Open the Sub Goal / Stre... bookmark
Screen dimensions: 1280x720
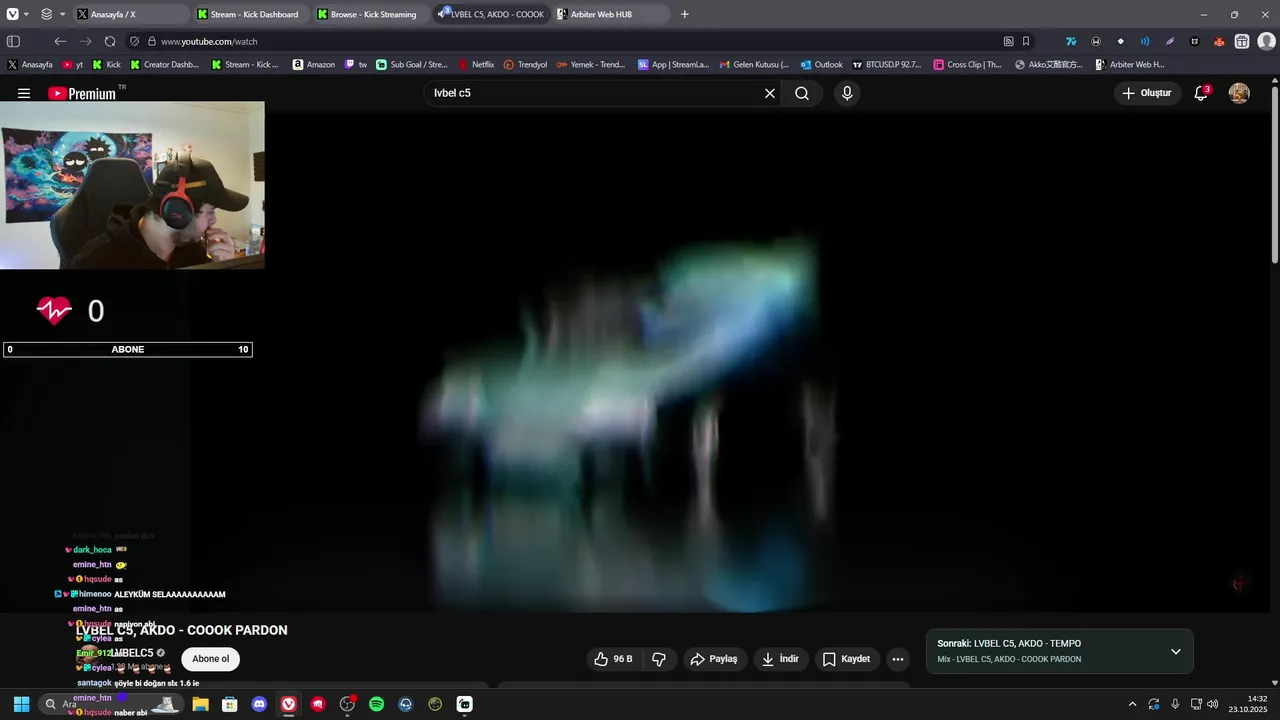click(412, 64)
